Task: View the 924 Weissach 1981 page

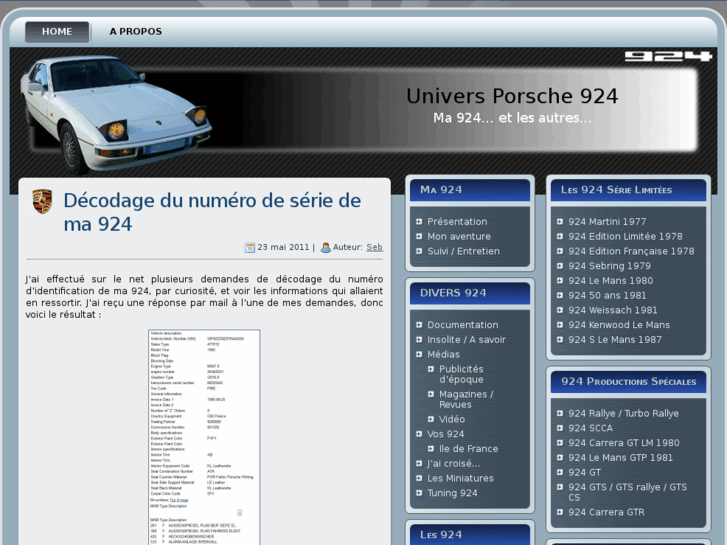Action: tap(613, 310)
